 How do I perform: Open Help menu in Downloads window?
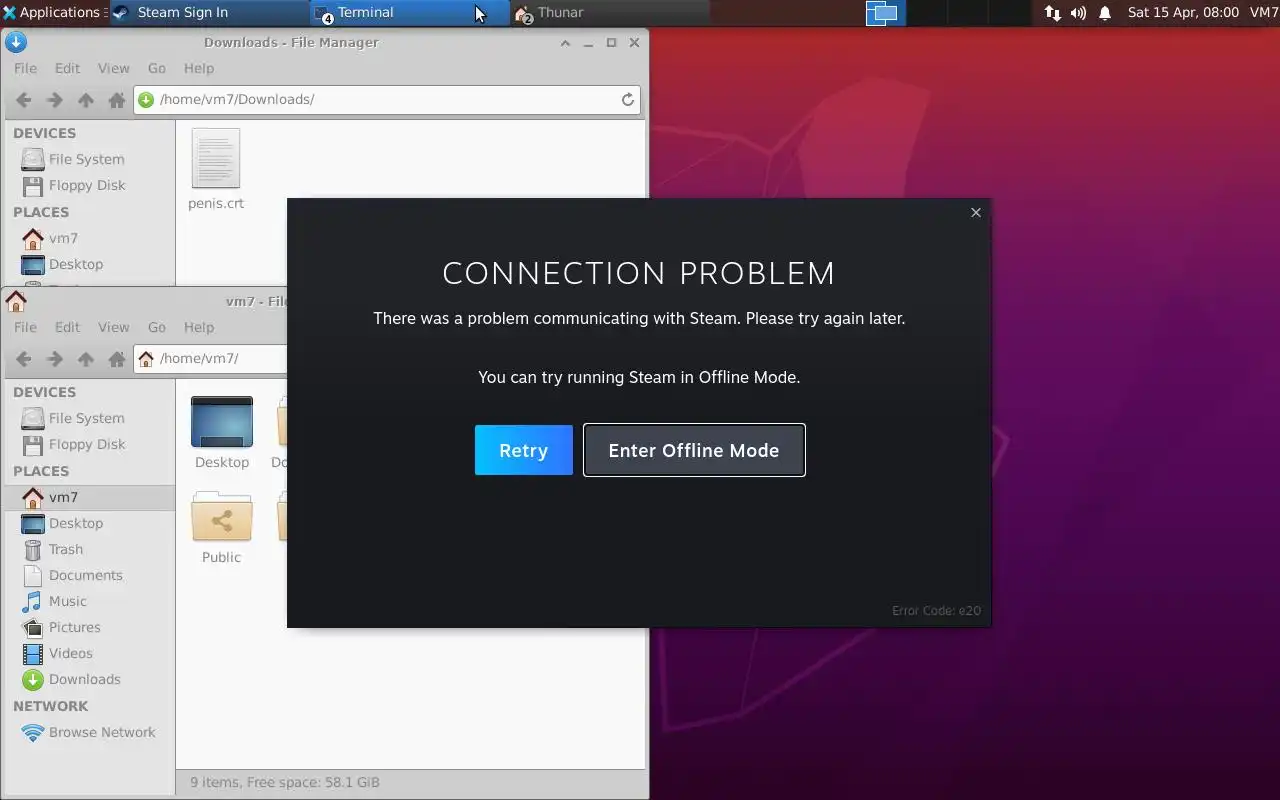[199, 68]
